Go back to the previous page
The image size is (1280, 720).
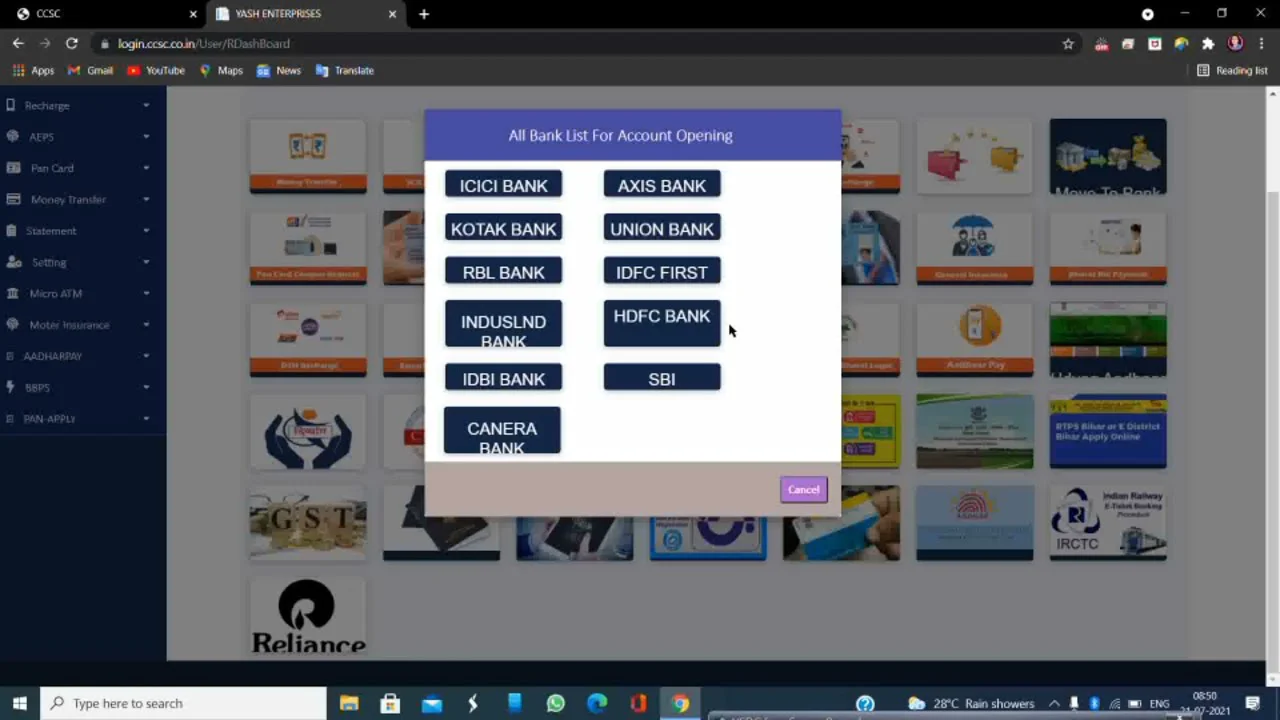[x=18, y=43]
